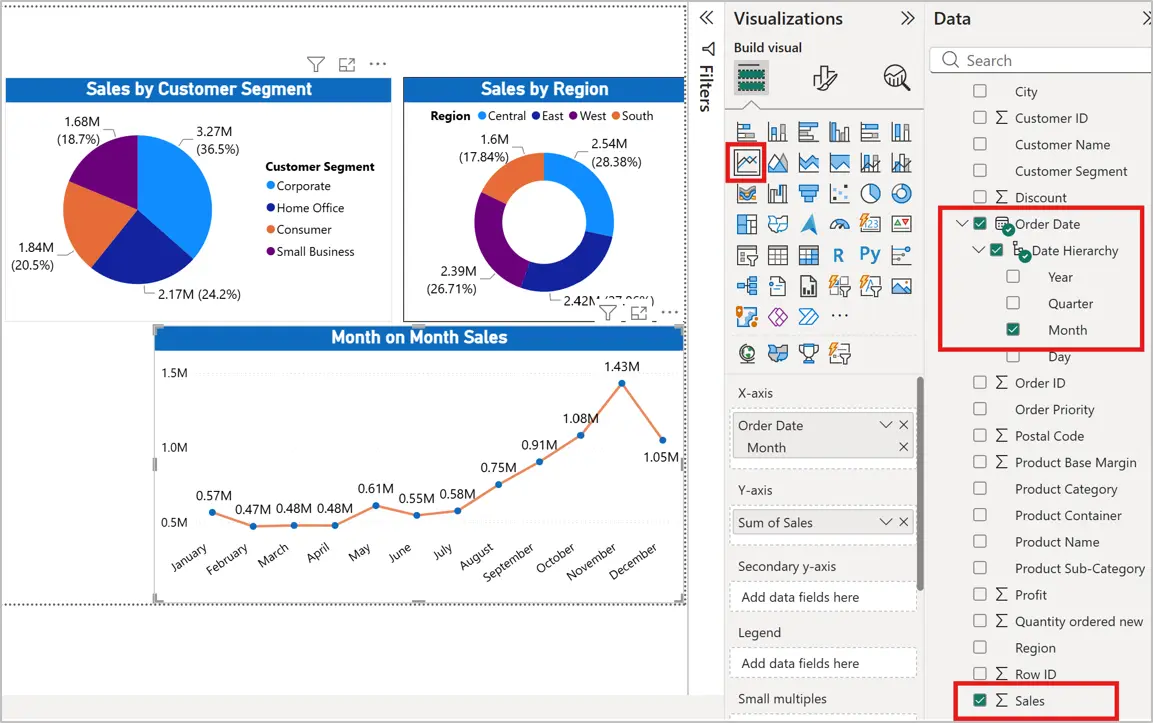This screenshot has height=723, width=1153.
Task: Tick the Quarter checkbox in Date Hierarchy
Action: 1013,303
